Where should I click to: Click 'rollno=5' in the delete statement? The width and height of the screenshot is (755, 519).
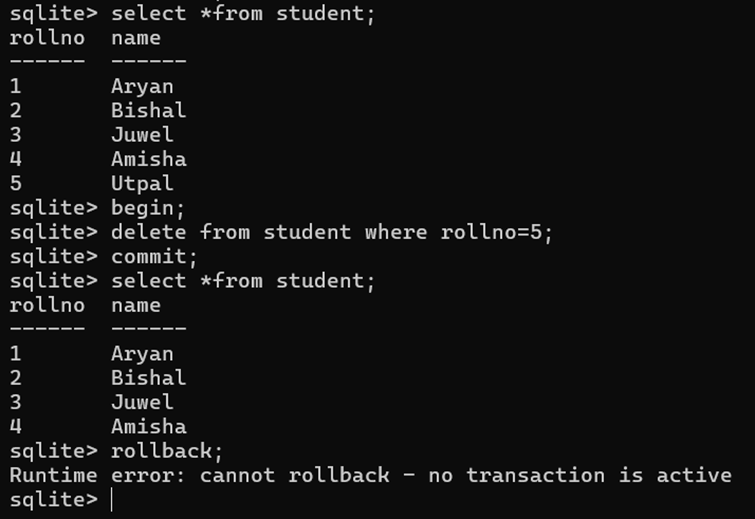(491, 232)
